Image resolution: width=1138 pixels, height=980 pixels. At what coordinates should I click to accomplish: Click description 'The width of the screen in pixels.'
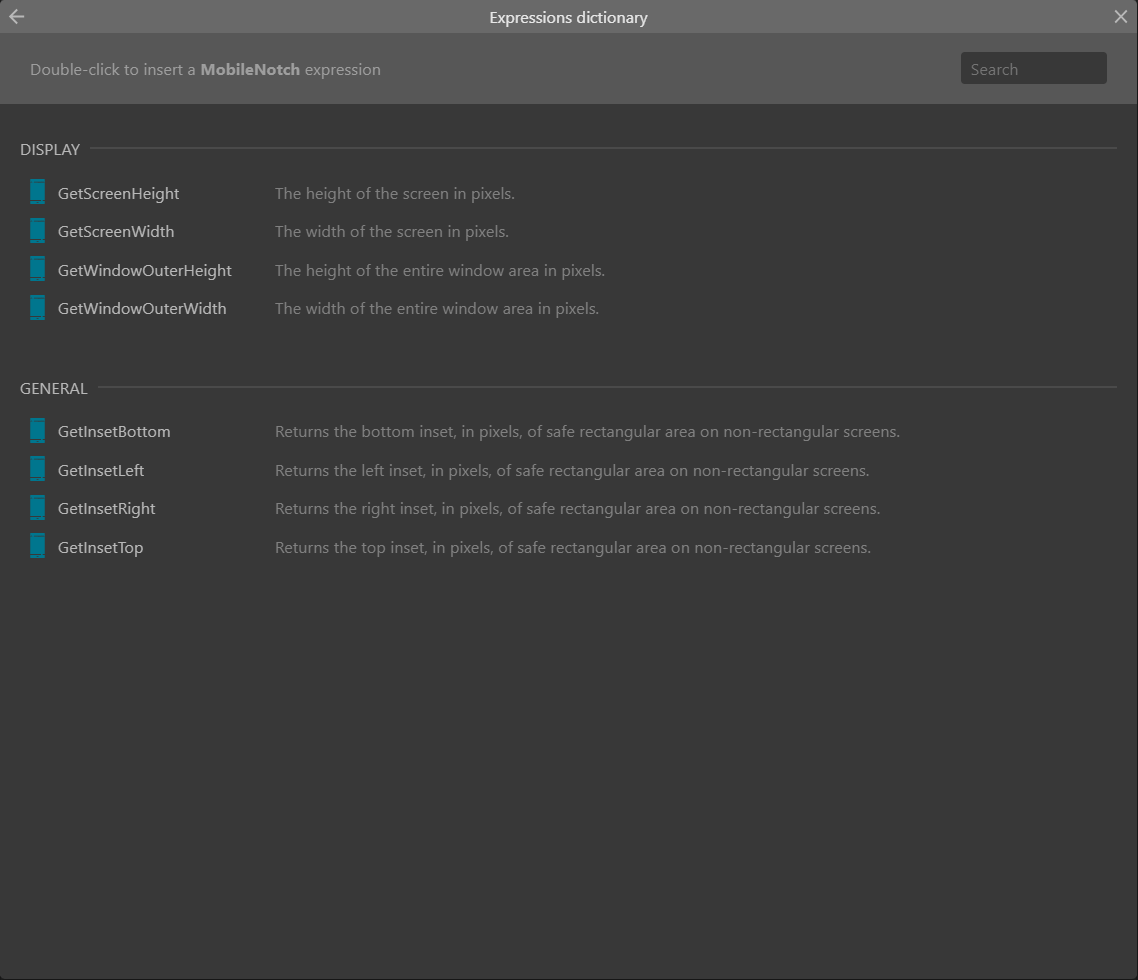click(392, 232)
